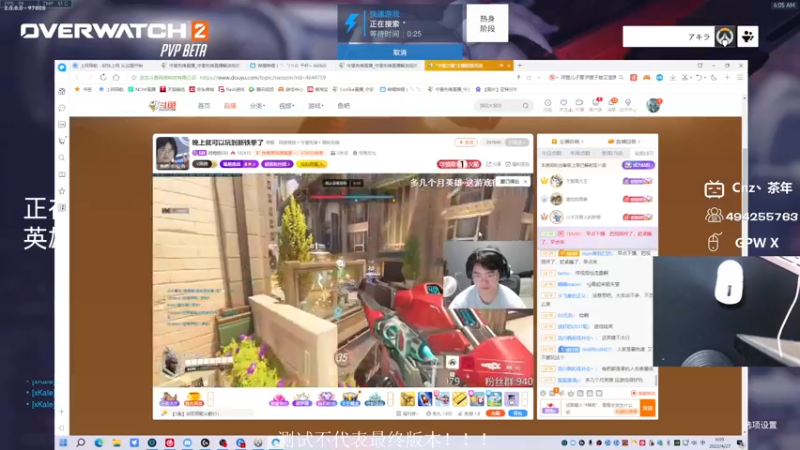Open the messages icon with red badge
Viewport: 800px width, 450px height.
point(611,104)
